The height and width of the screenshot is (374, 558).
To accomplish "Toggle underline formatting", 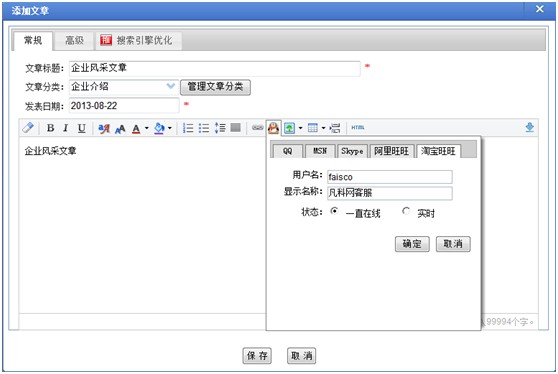I will [x=81, y=128].
